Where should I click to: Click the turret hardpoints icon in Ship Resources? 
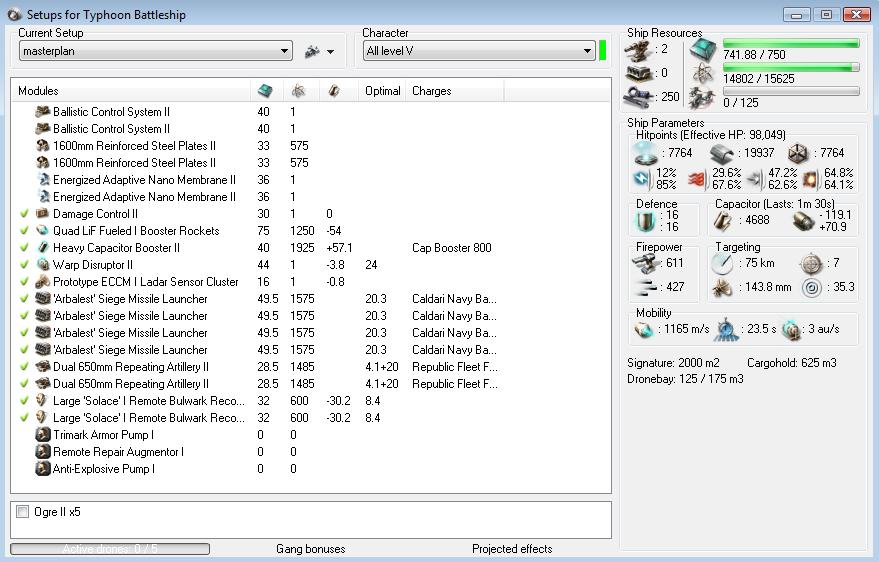pyautogui.click(x=639, y=49)
